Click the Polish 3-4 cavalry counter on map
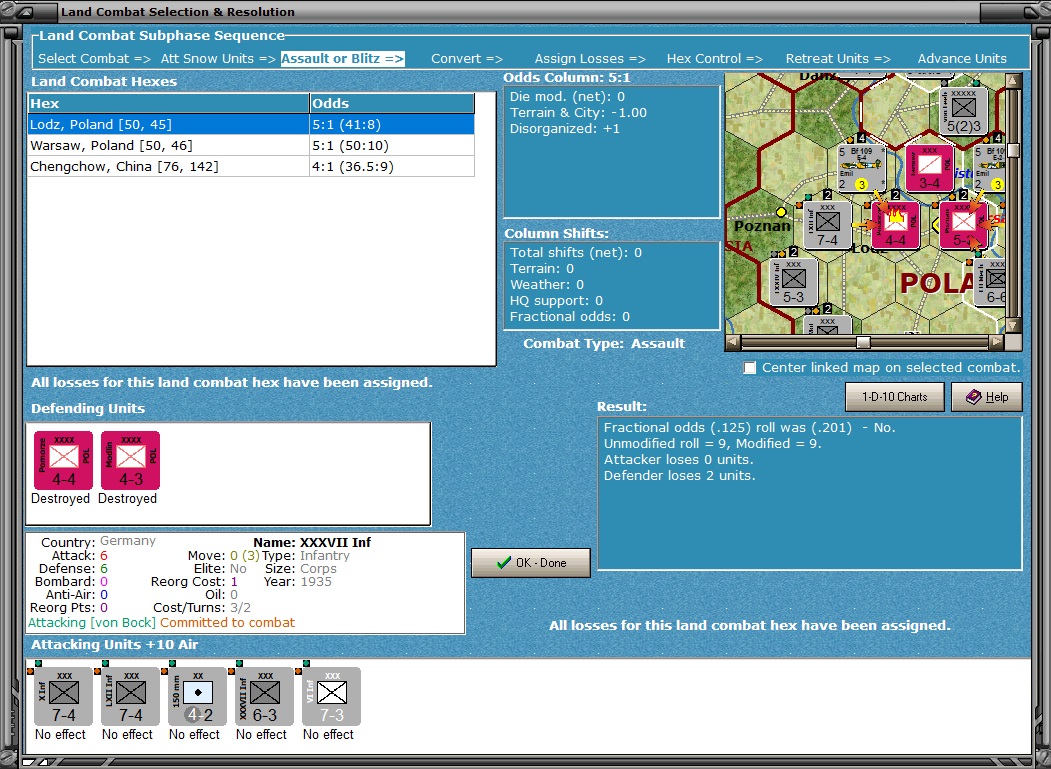1051x769 pixels. click(x=929, y=168)
